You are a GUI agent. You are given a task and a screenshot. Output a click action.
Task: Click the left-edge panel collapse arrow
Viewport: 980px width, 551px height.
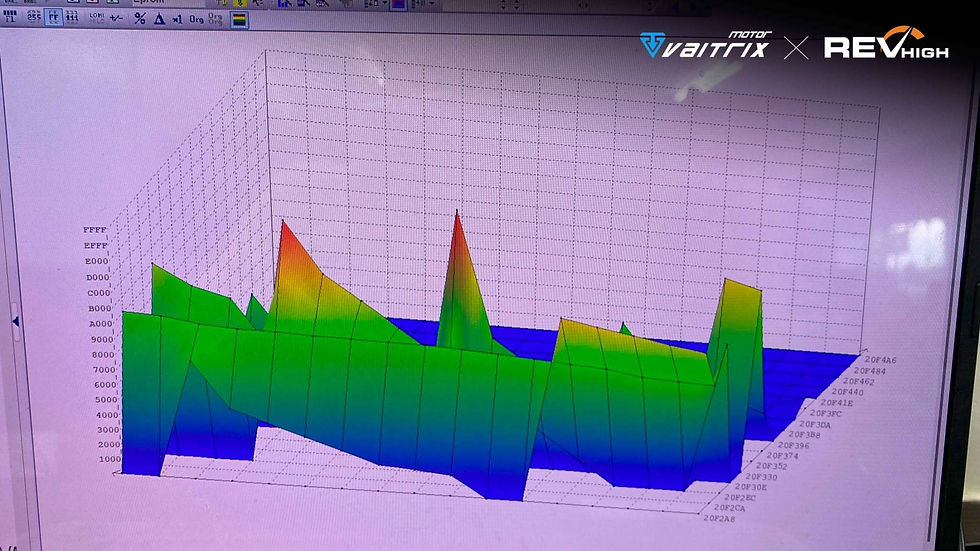click(x=16, y=322)
